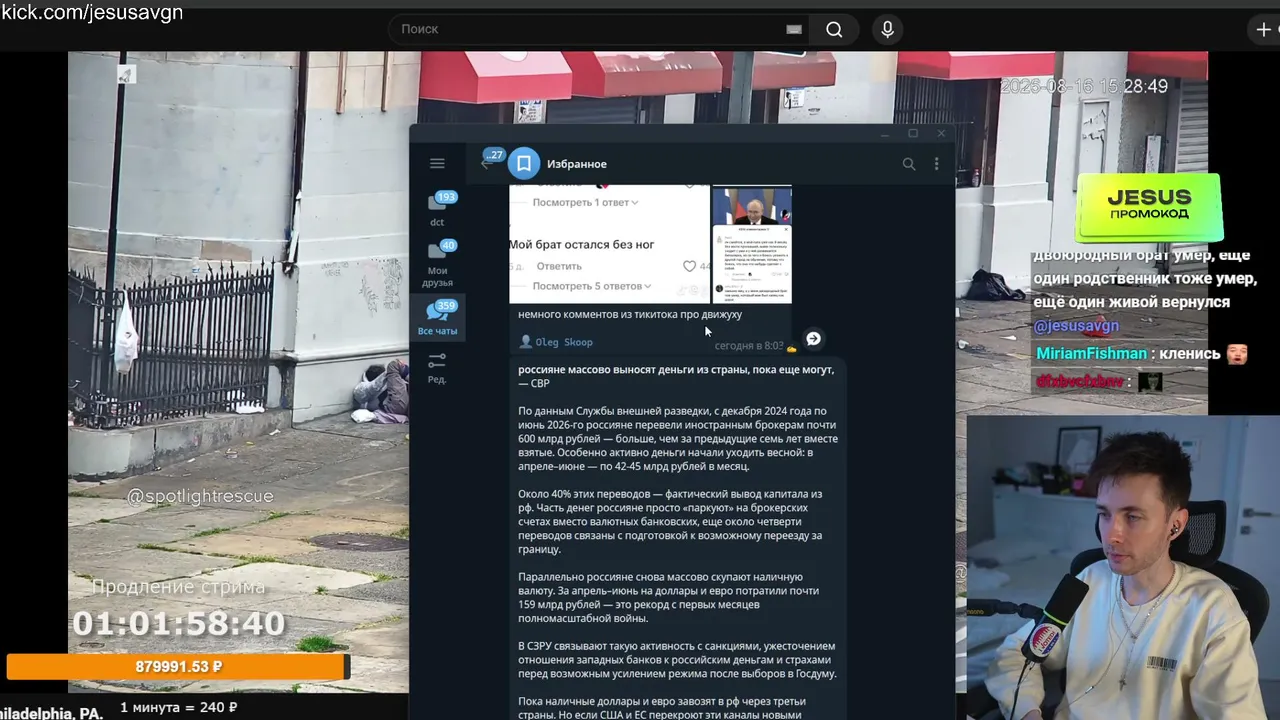The image size is (1280, 720).
Task: Click the paragraph starting По данным Службы внешней разведки
Action: point(678,439)
